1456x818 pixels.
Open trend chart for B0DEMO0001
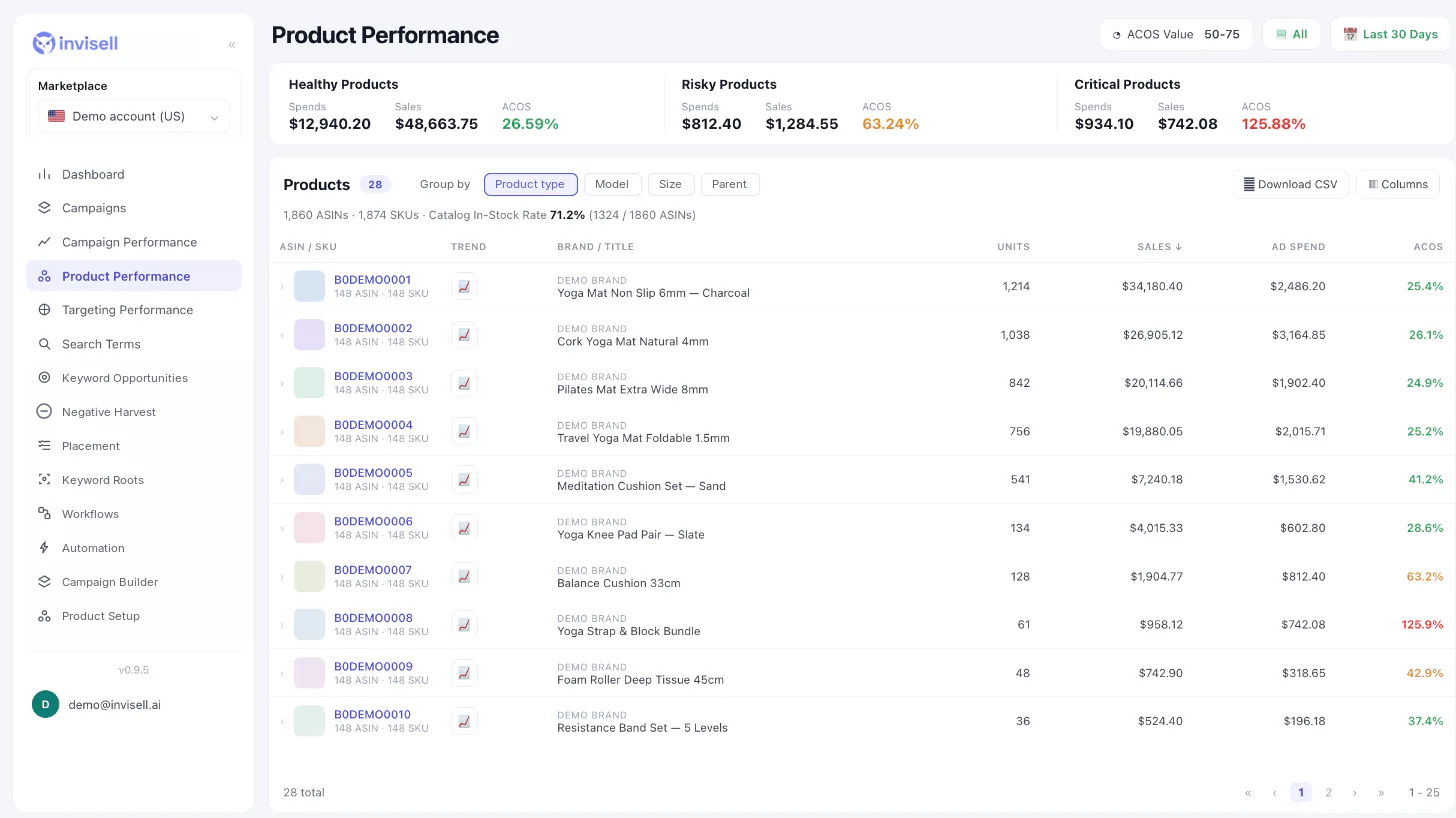pos(464,286)
